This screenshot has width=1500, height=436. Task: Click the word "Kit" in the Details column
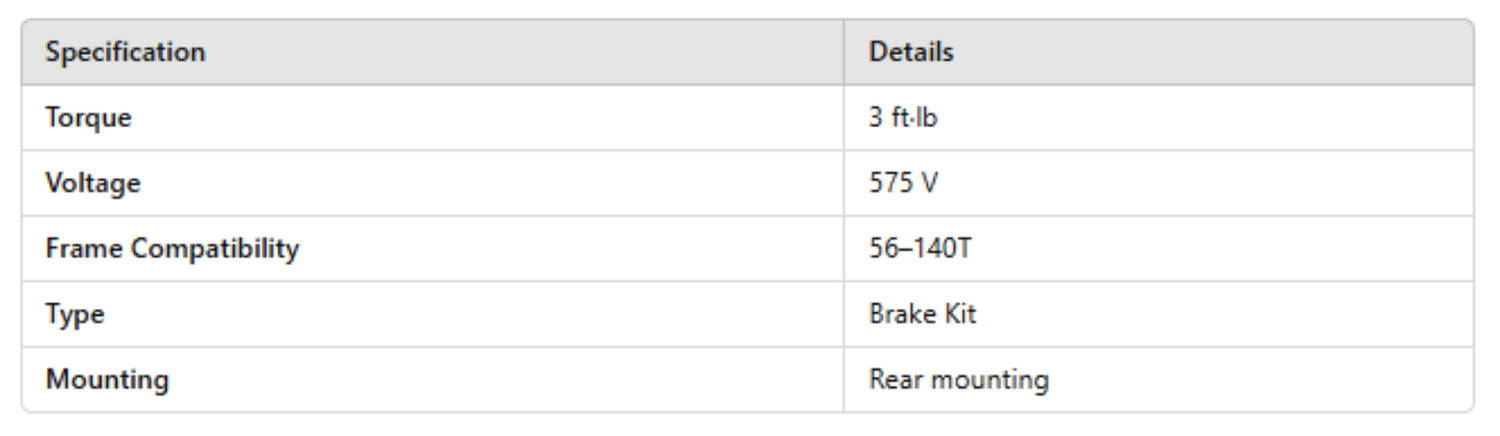pos(959,314)
